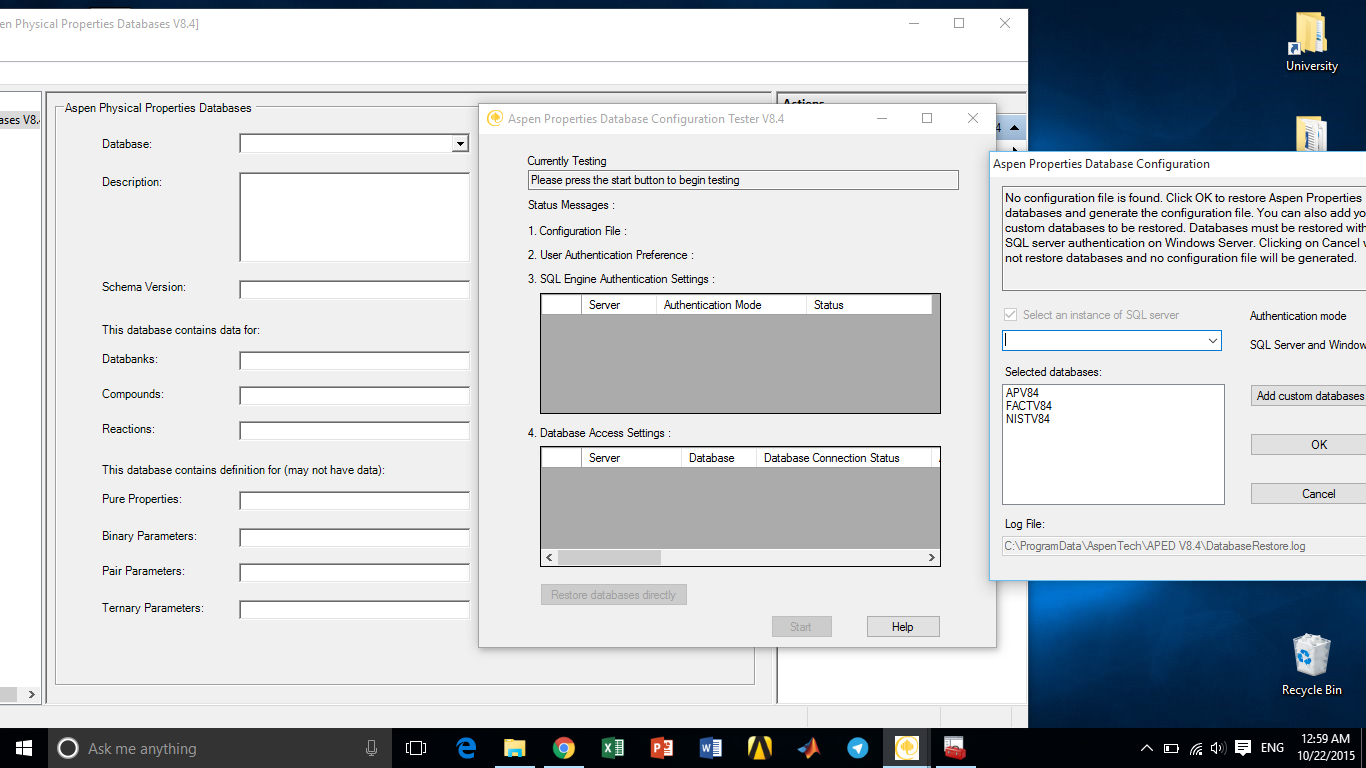Click the Aspen Tester window title icon
This screenshot has height=768, width=1366.
[x=495, y=118]
